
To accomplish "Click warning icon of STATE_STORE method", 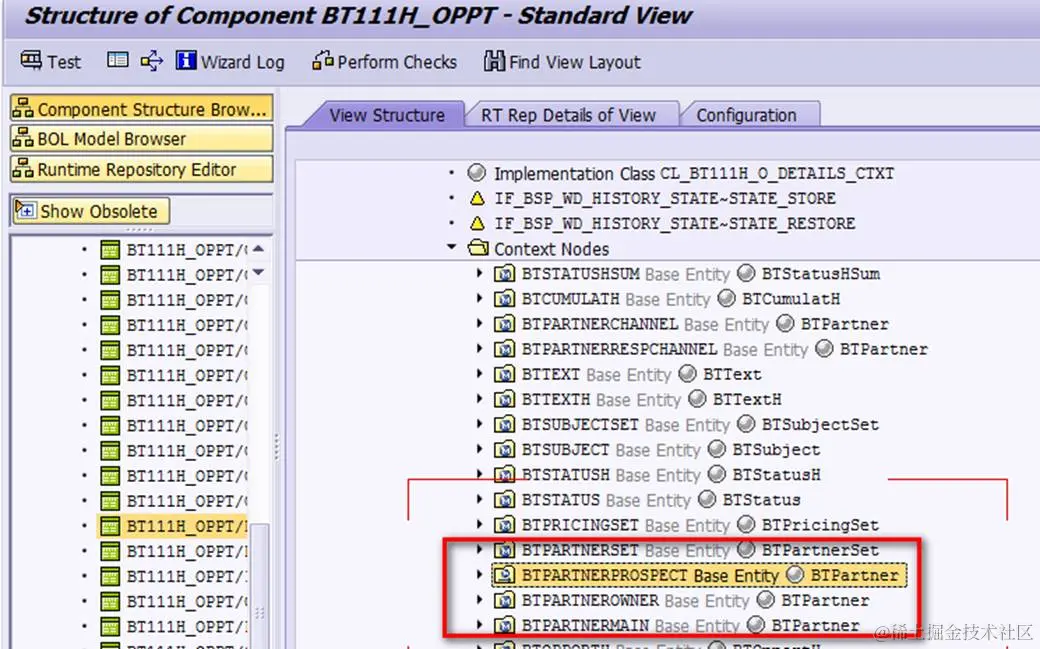I will click(477, 198).
